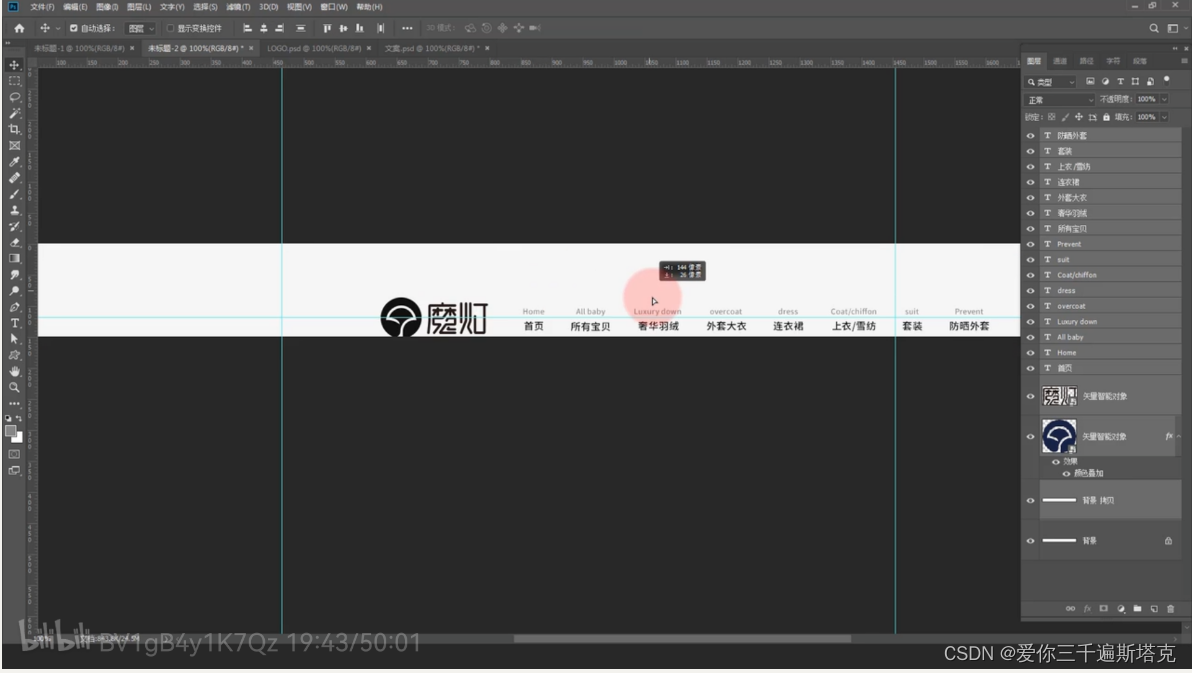This screenshot has height=673, width=1192.
Task: Toggle visibility of the 颜色叠加 effect
Action: [x=1067, y=473]
